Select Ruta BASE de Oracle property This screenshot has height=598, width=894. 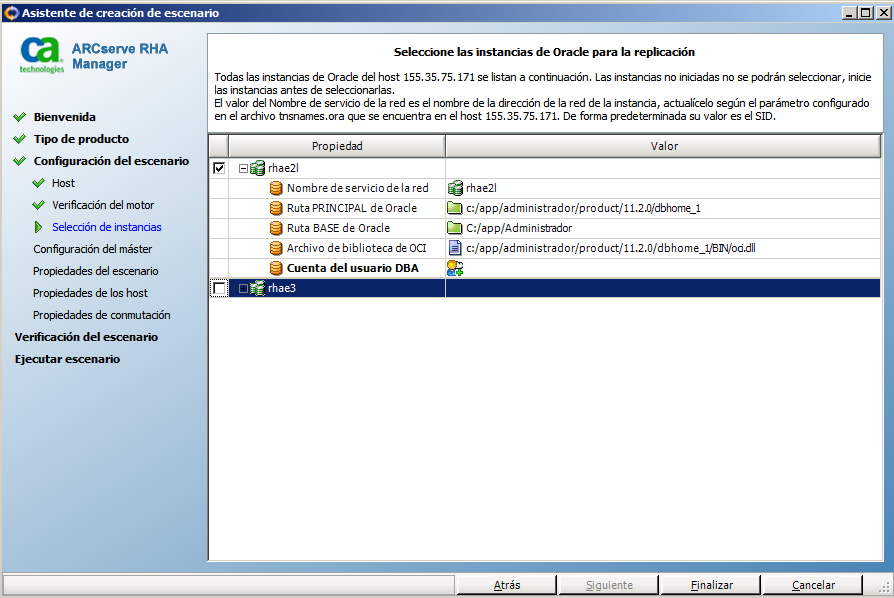[338, 228]
